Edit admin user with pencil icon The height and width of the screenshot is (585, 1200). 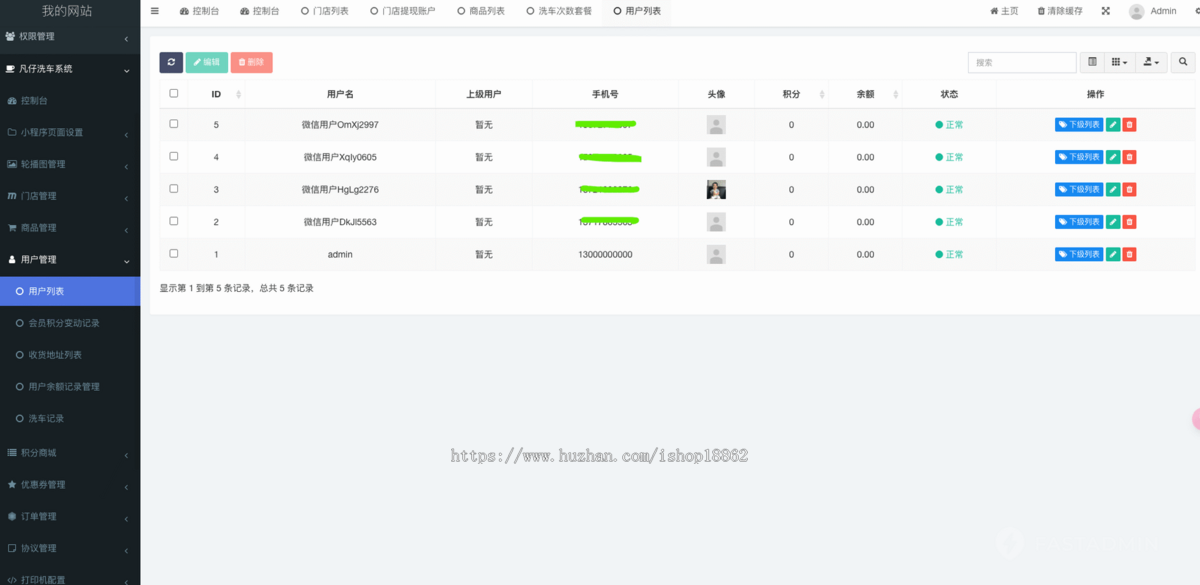tap(1113, 254)
